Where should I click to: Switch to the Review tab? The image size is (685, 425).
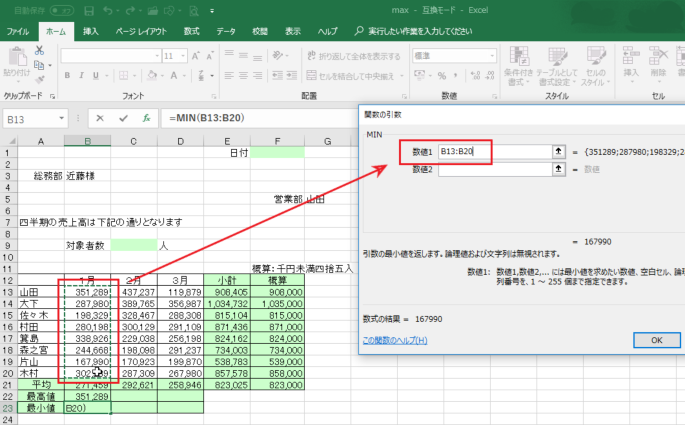coord(260,31)
